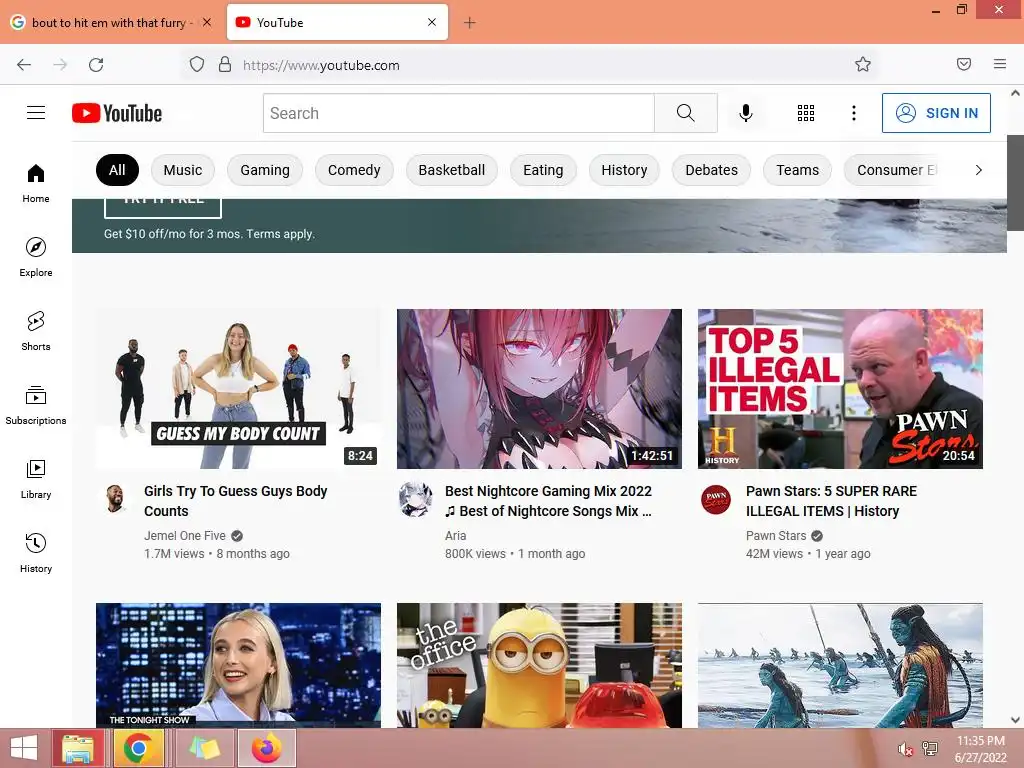Select the All filter chip

118,170
